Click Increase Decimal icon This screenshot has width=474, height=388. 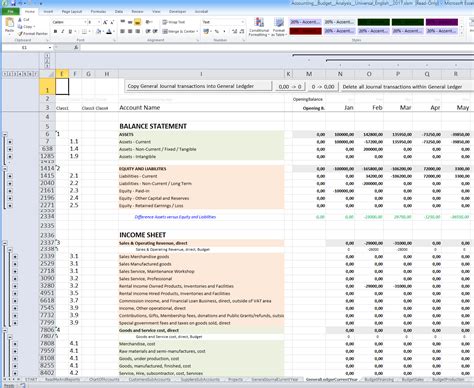pos(234,31)
